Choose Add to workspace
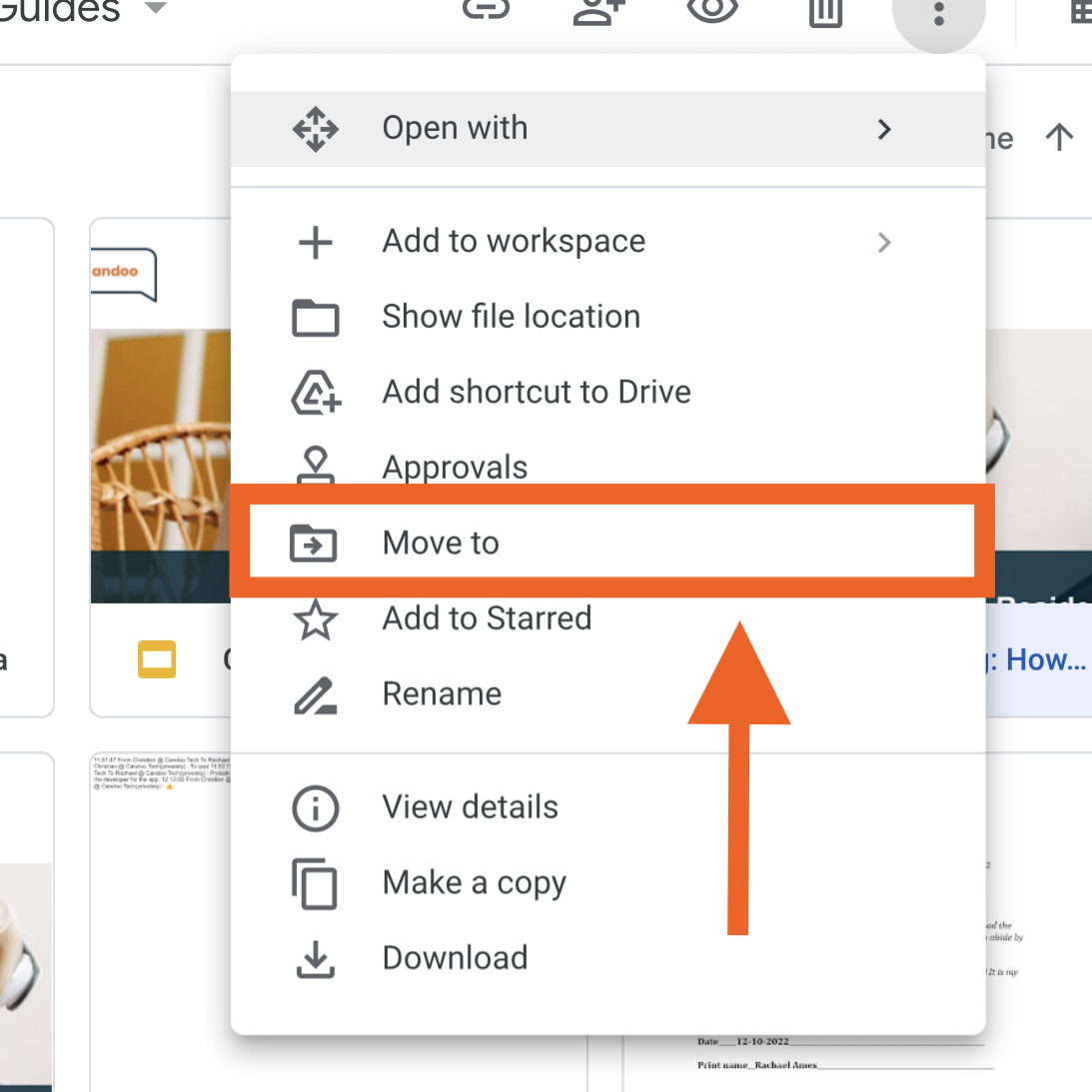The height and width of the screenshot is (1092, 1092). pyautogui.click(x=607, y=242)
